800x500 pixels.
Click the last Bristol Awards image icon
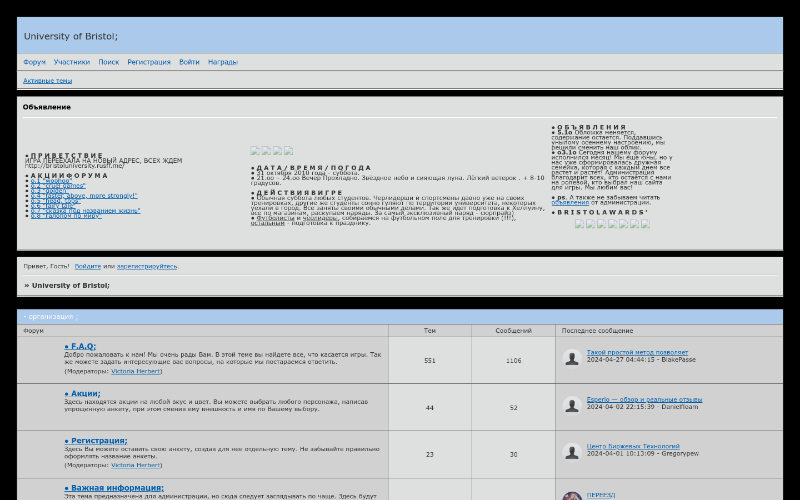[x=644, y=224]
